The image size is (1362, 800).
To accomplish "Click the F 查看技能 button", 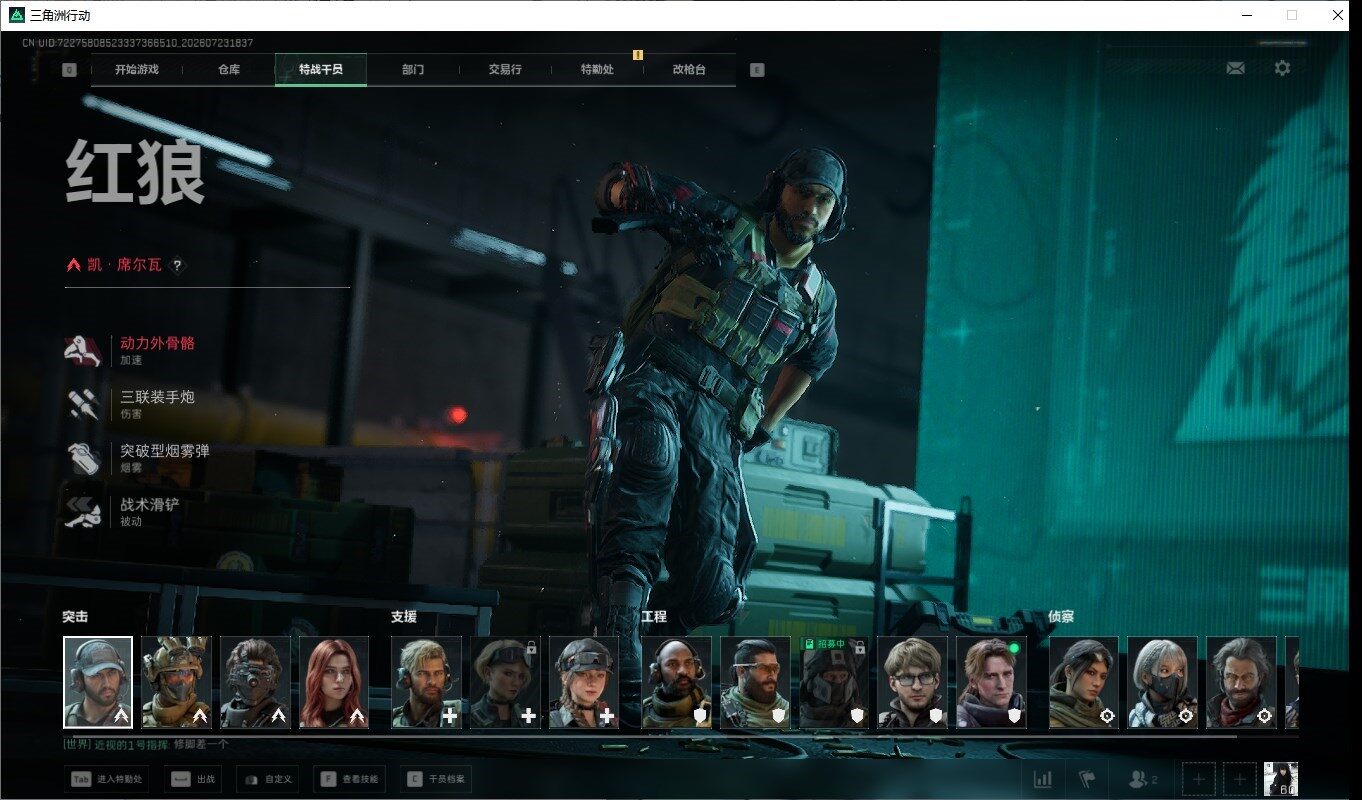I will 350,779.
